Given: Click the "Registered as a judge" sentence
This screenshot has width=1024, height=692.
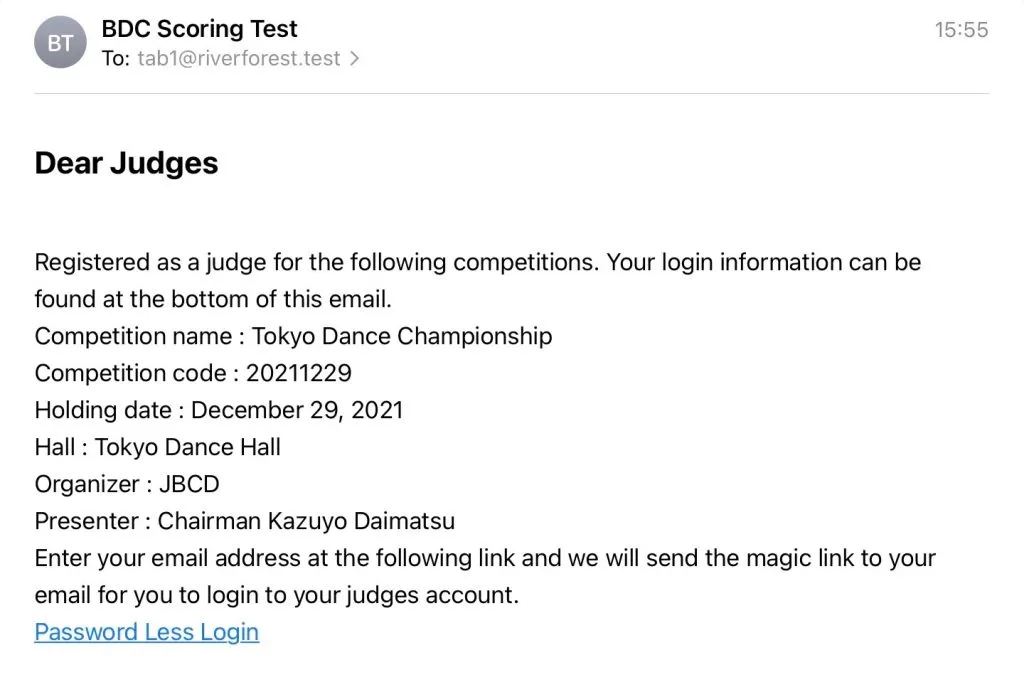Looking at the screenshot, I should pos(477,262).
